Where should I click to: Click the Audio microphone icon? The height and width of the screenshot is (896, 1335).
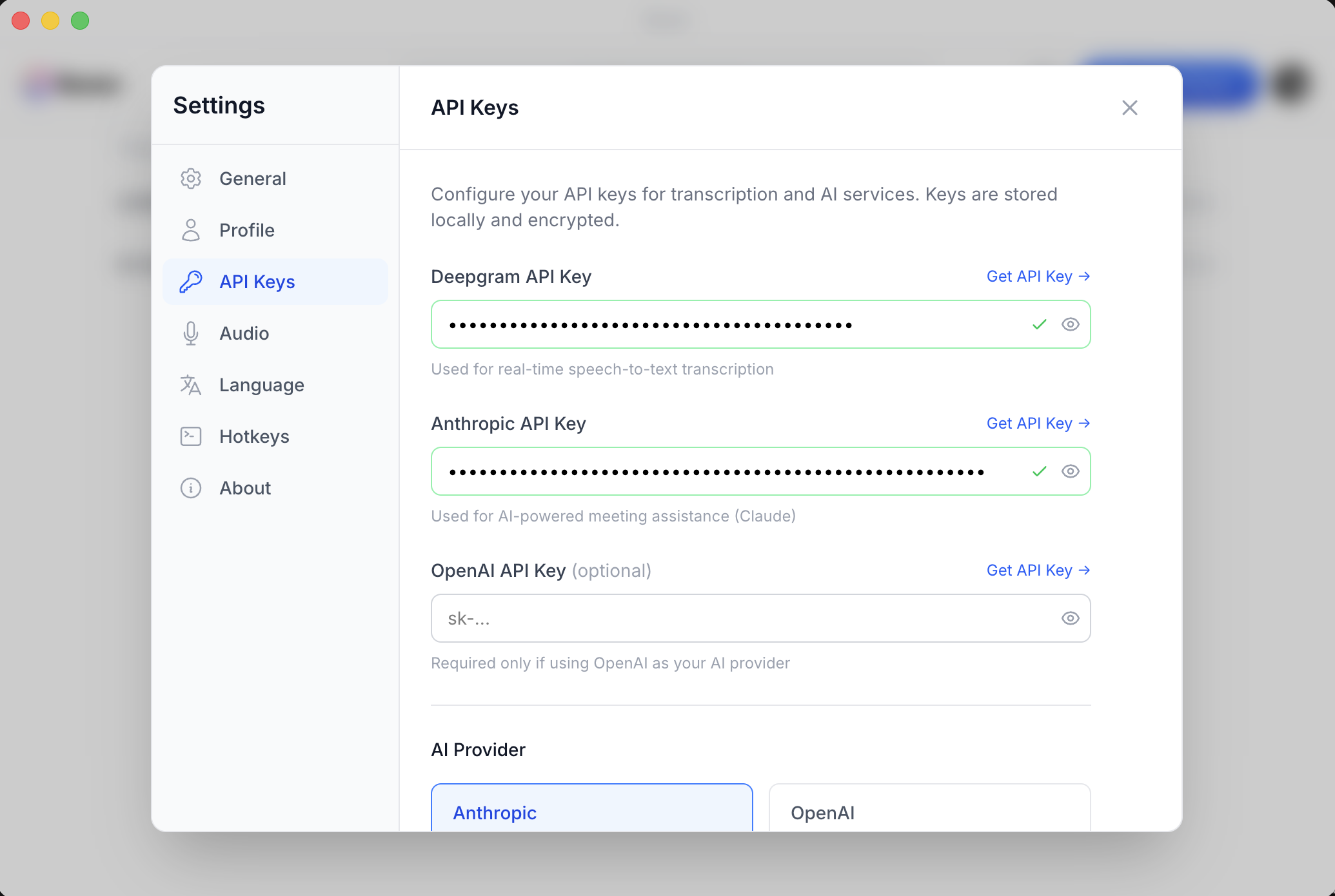[191, 333]
